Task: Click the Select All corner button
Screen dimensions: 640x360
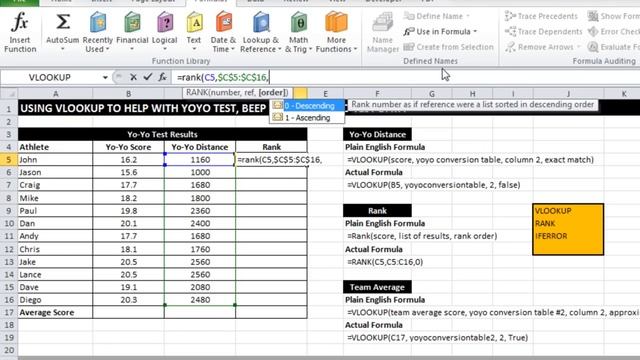Action: click(x=9, y=94)
